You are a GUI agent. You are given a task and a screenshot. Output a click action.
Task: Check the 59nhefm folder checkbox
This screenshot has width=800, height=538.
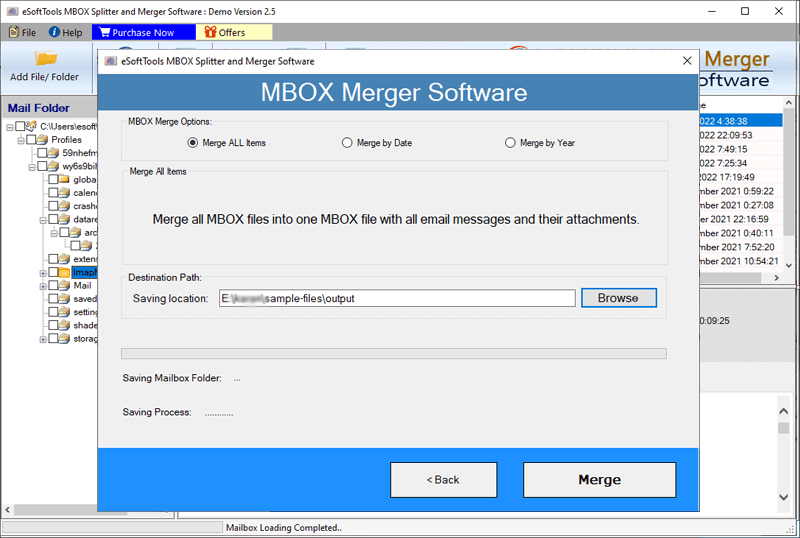(42, 153)
